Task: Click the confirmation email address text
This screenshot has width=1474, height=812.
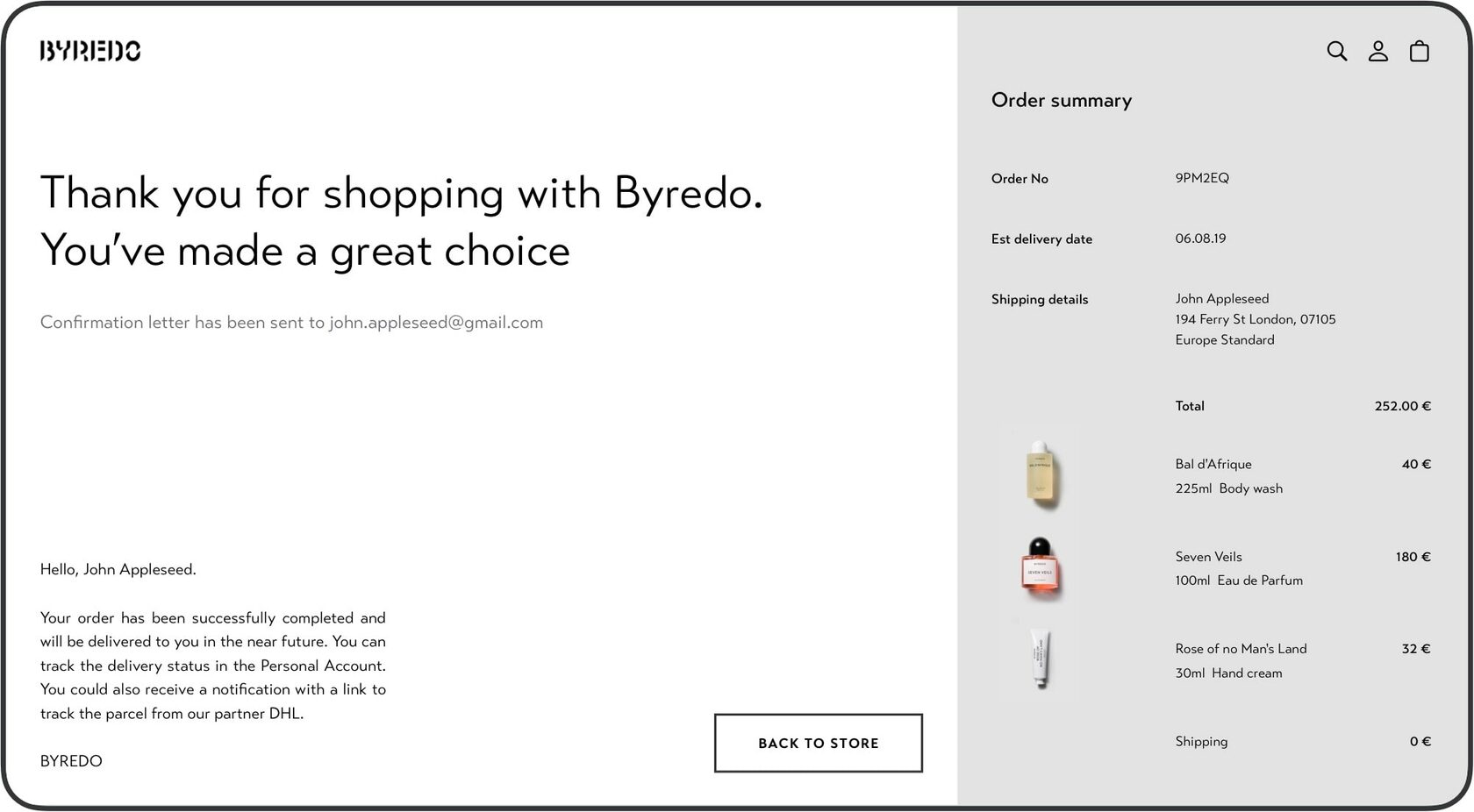Action: (436, 323)
